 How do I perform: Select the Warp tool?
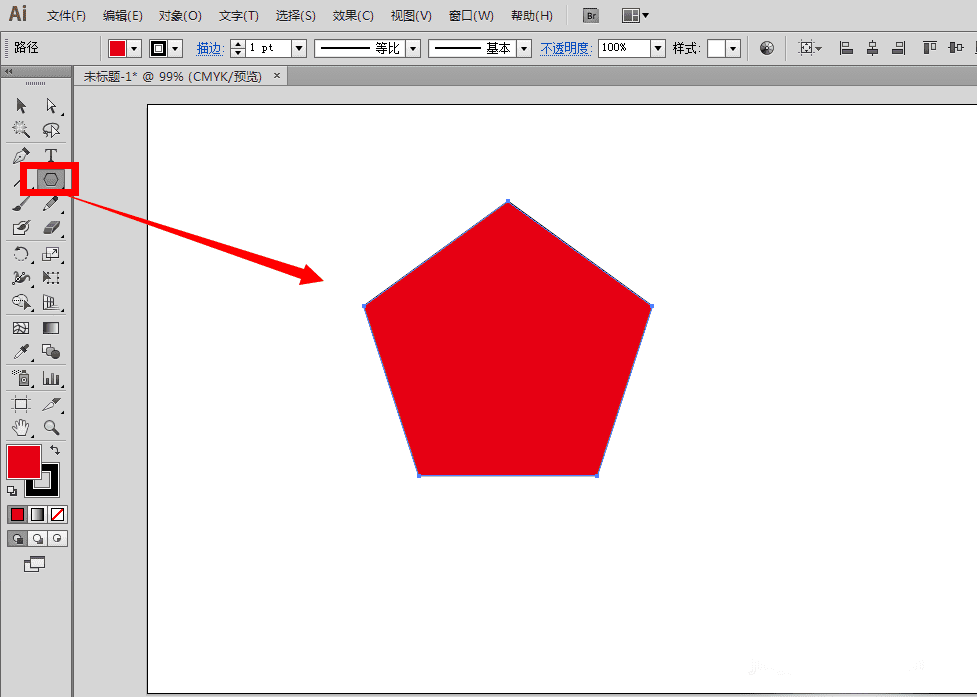coord(21,278)
